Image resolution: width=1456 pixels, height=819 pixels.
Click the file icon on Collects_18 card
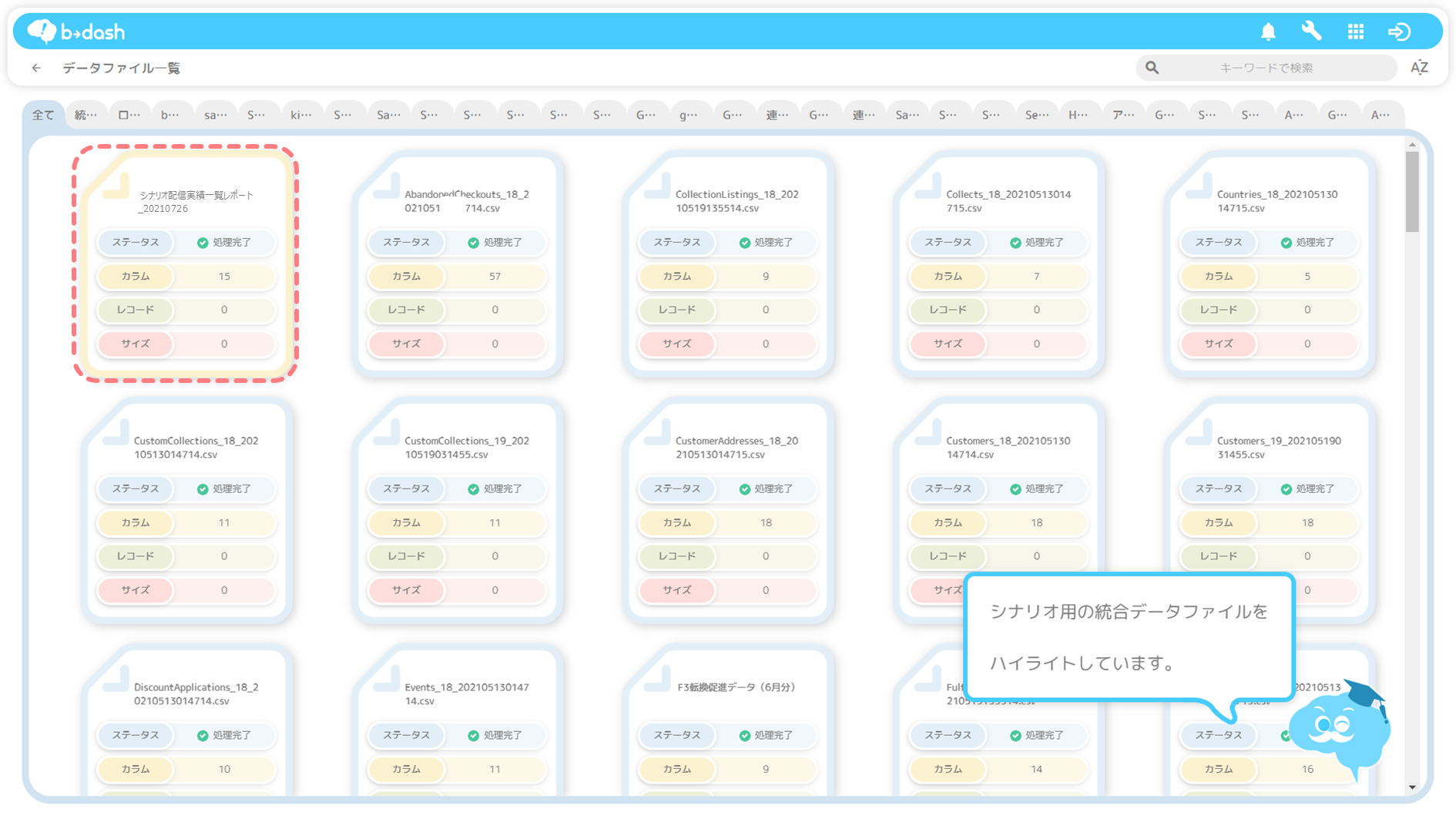click(928, 185)
